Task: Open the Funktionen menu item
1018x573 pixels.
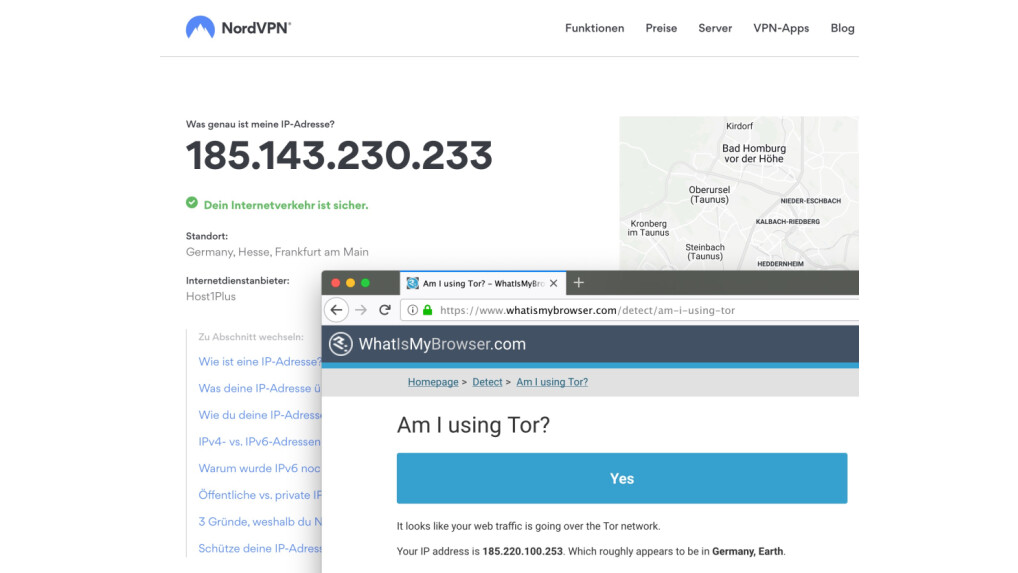Action: (594, 29)
